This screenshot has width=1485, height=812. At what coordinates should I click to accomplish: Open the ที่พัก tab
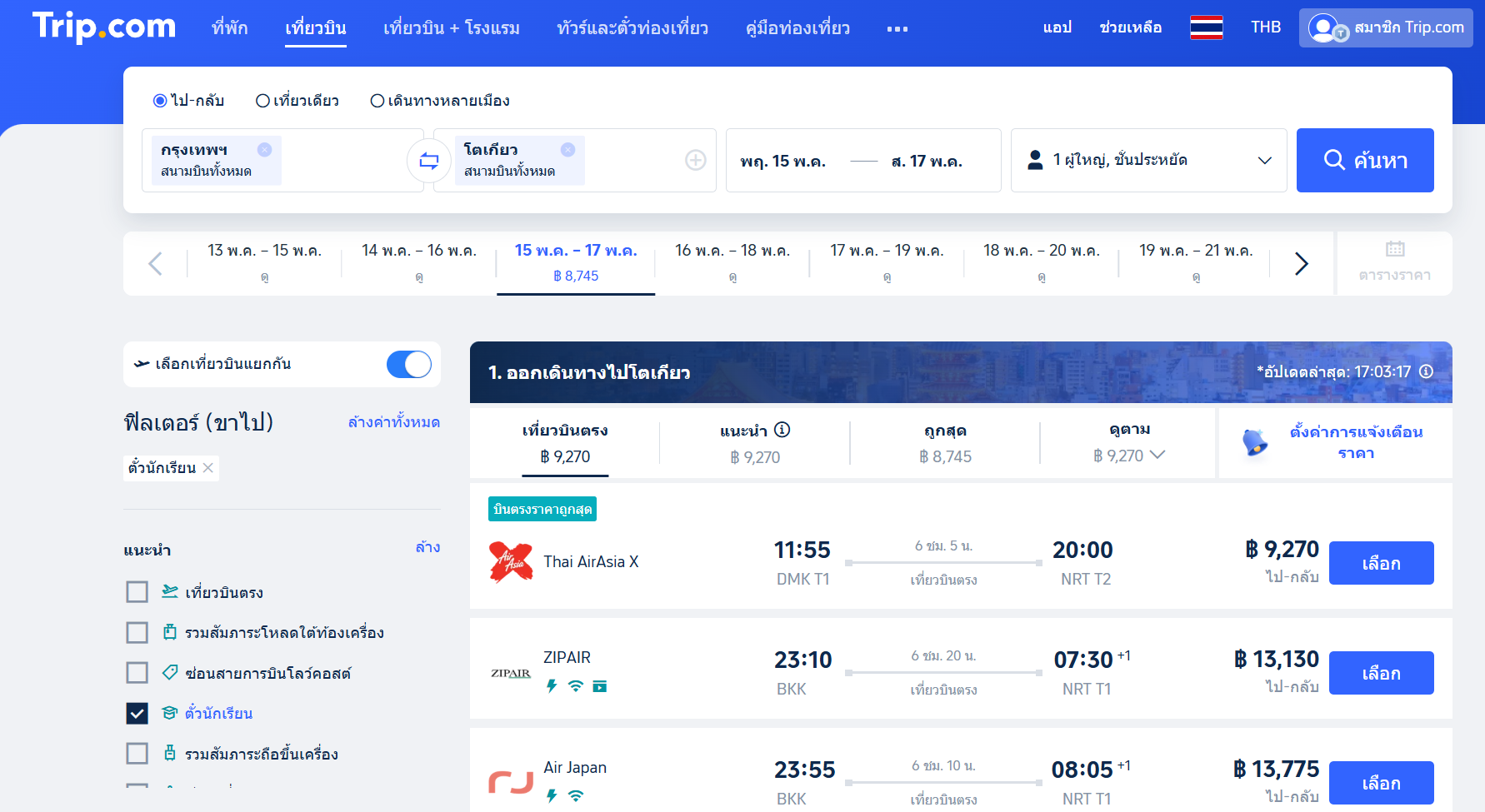pyautogui.click(x=230, y=28)
